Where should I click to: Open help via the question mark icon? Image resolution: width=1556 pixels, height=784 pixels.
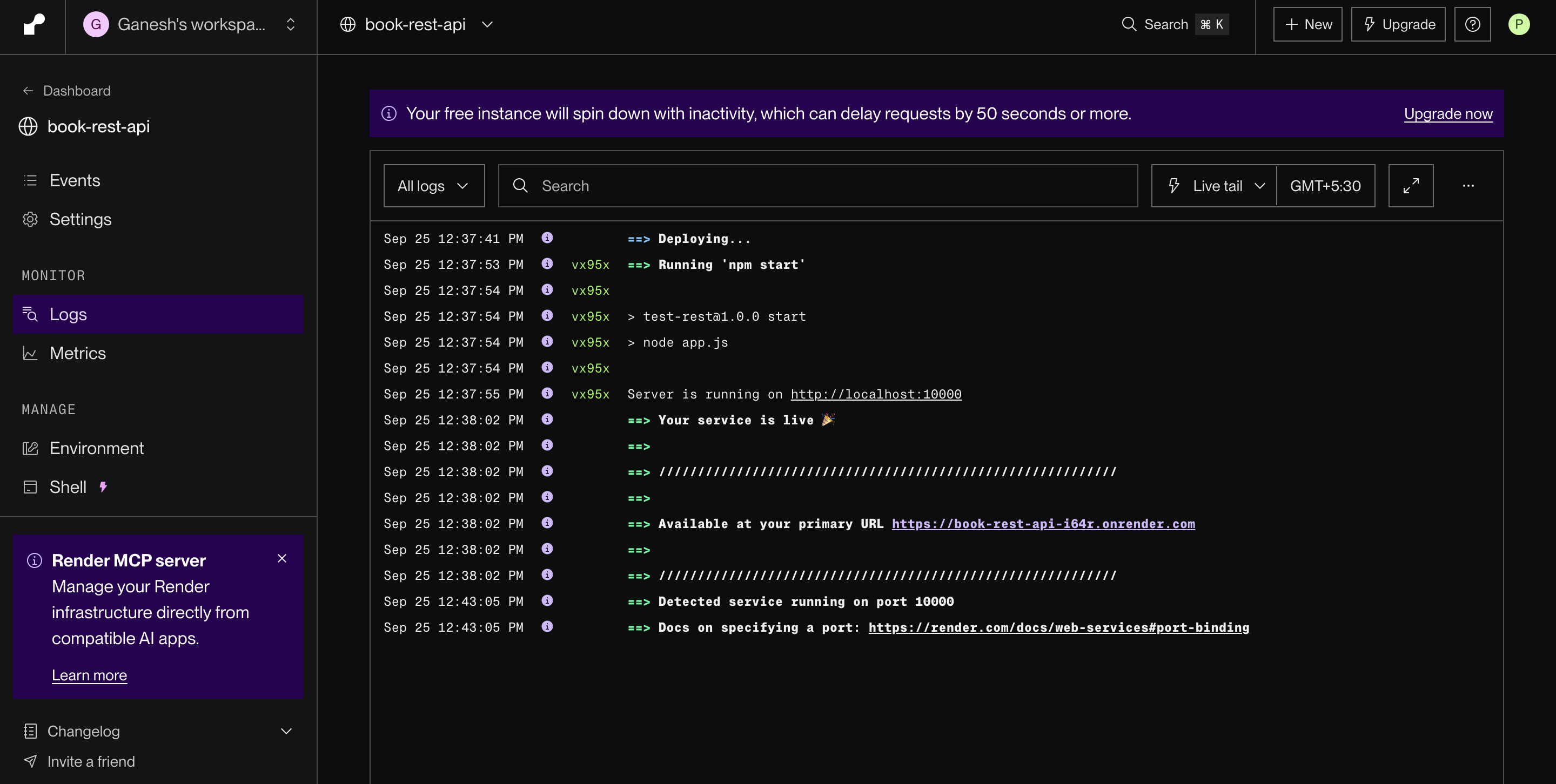(x=1473, y=24)
